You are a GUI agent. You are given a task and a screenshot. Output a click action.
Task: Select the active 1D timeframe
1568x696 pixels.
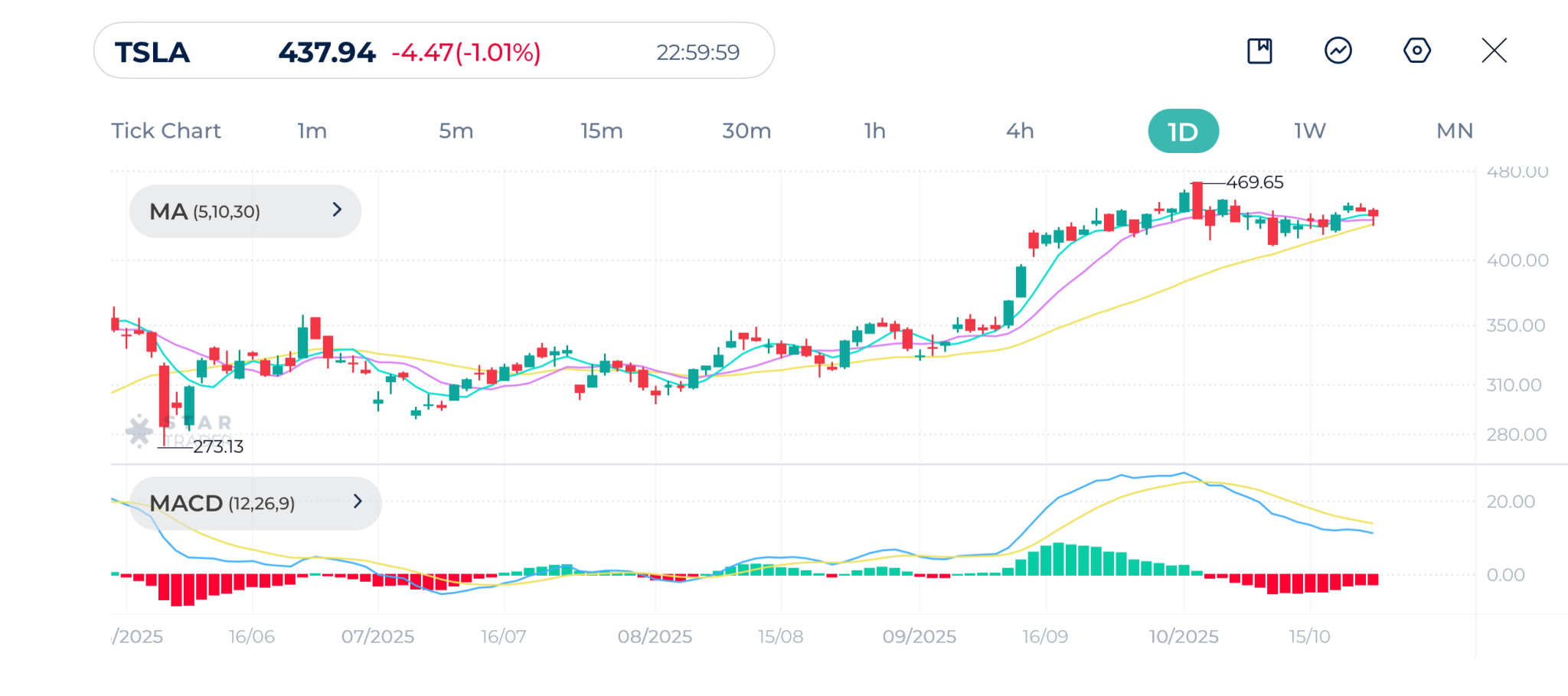[1183, 132]
